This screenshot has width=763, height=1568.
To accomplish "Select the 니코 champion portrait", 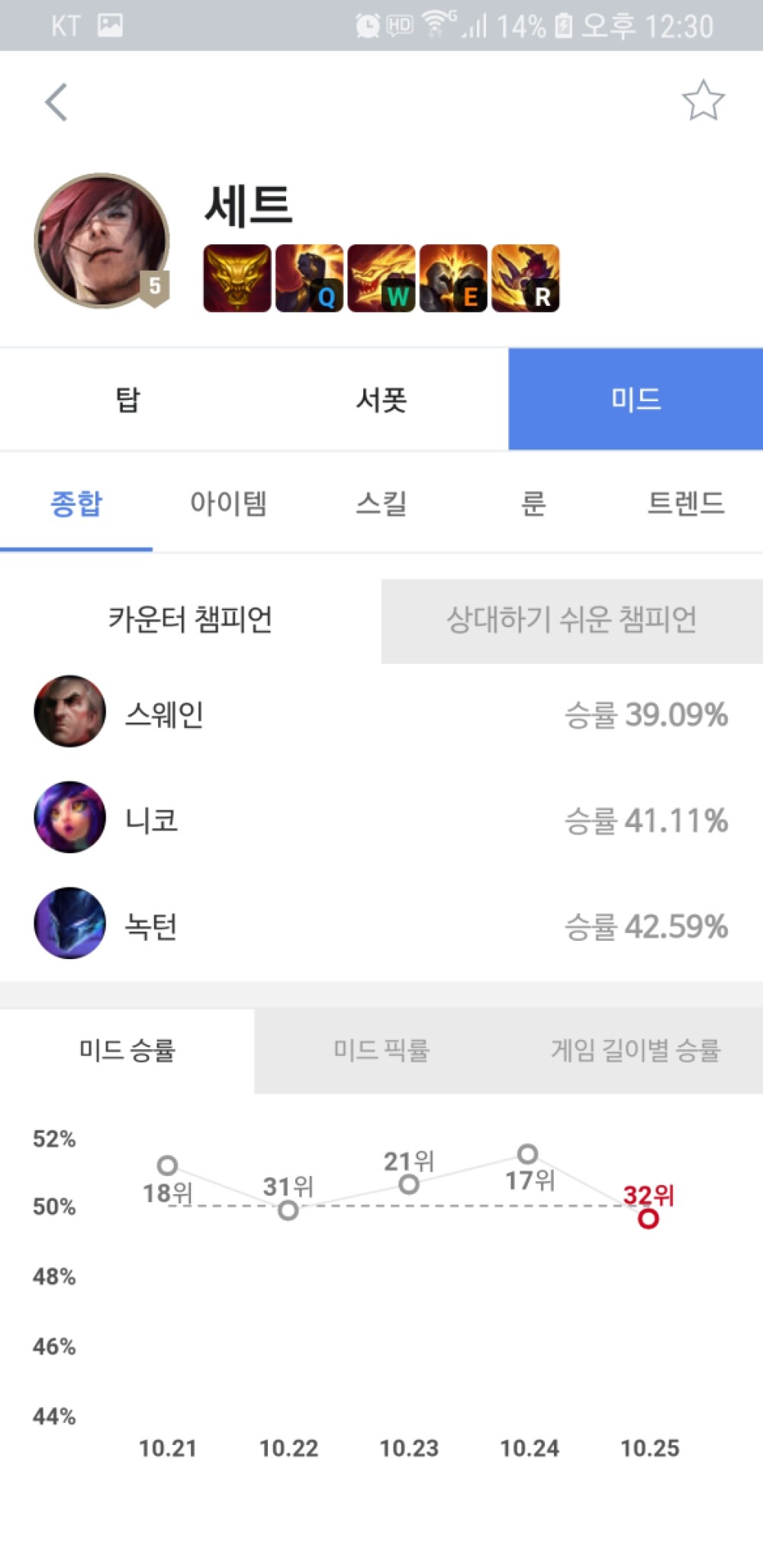I will [69, 817].
